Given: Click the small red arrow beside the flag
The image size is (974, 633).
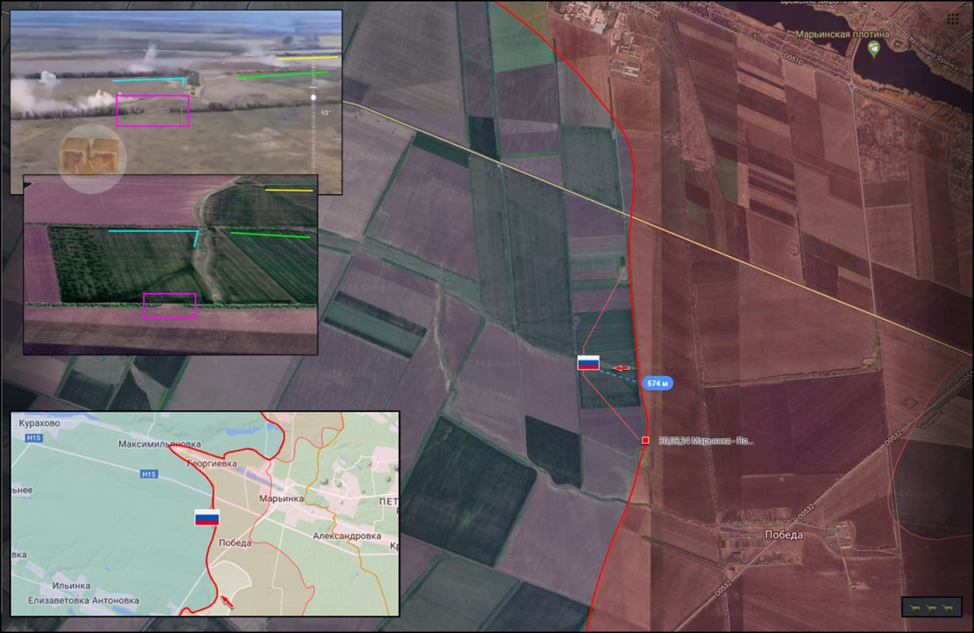Looking at the screenshot, I should [x=621, y=368].
